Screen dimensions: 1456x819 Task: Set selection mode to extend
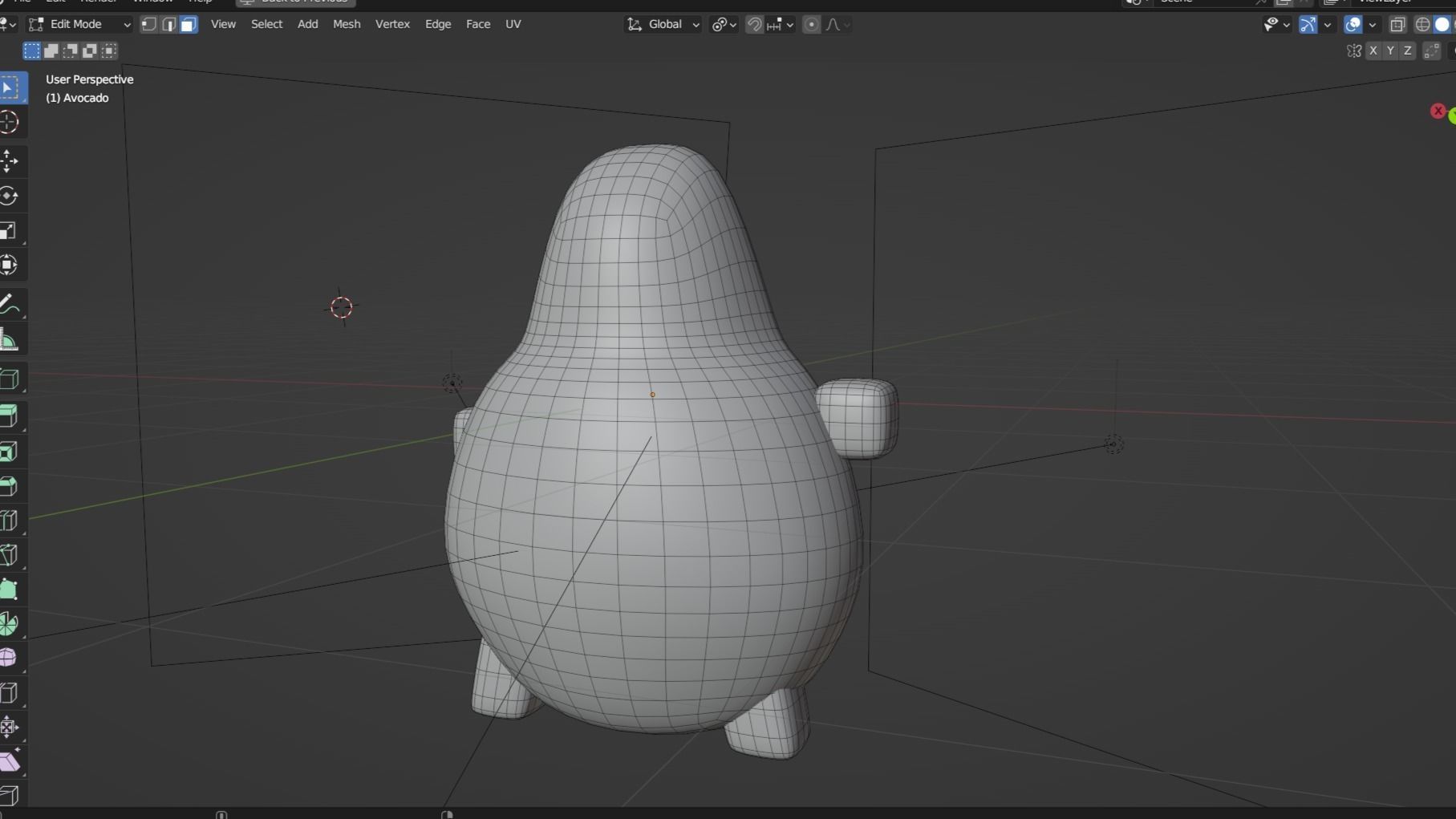(x=51, y=51)
